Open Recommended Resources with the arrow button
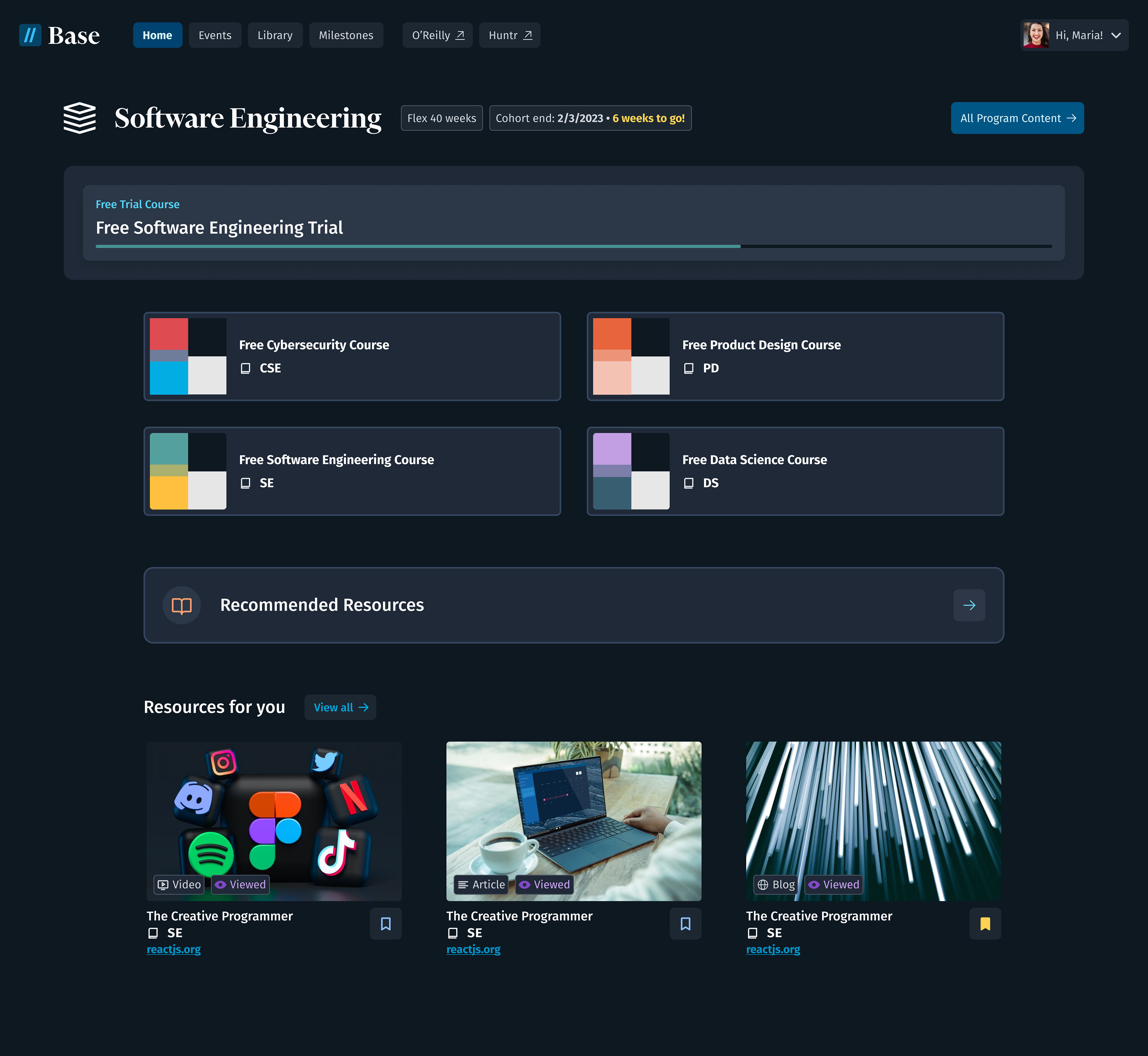The image size is (1148, 1056). click(x=969, y=605)
